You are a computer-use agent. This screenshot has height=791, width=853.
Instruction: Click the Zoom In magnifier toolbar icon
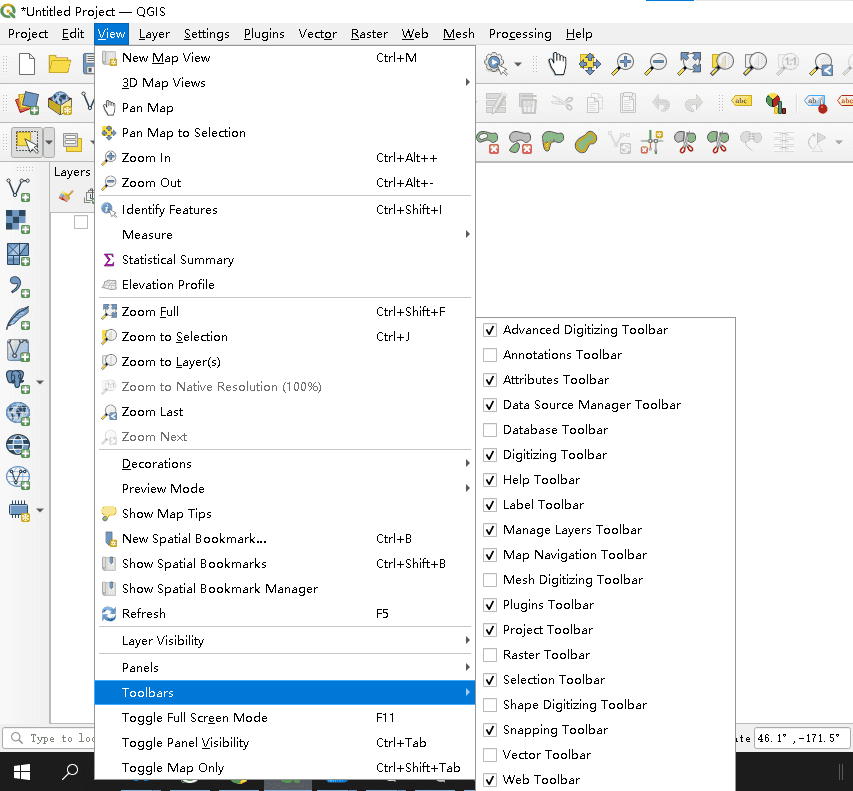coord(623,64)
